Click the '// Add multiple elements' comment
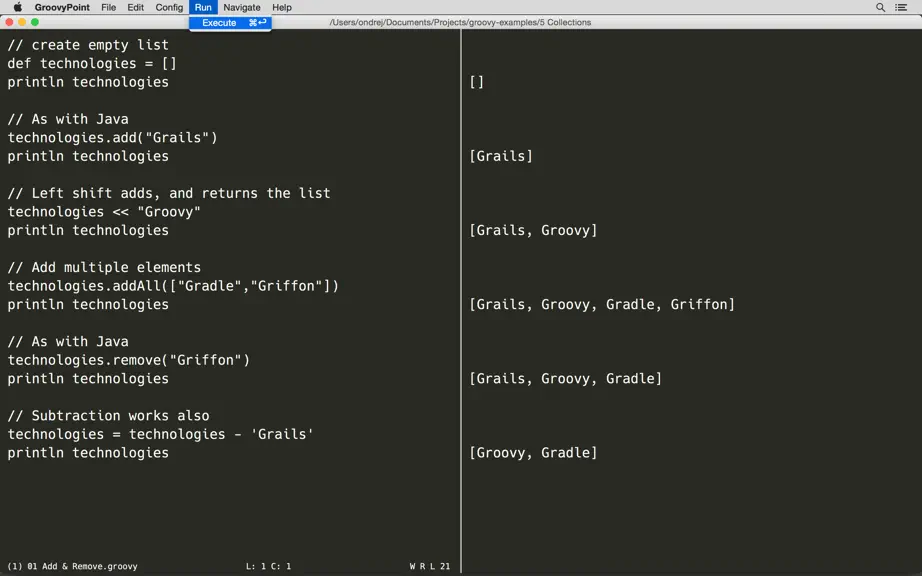The height and width of the screenshot is (576, 922). pyautogui.click(x=104, y=267)
